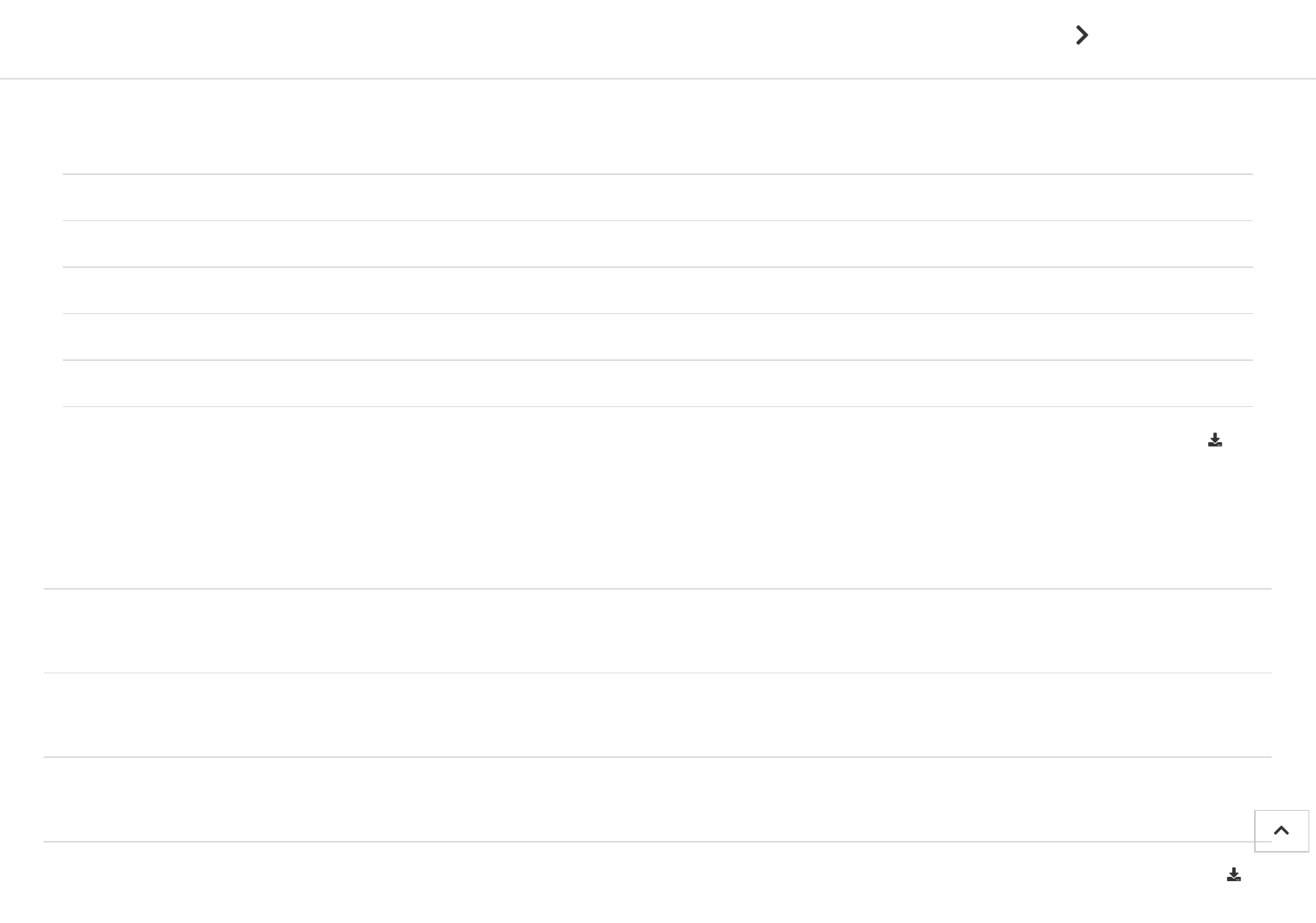This screenshot has width=1316, height=923.
Task: Click the download icon beneath the first table
Action: [1215, 440]
